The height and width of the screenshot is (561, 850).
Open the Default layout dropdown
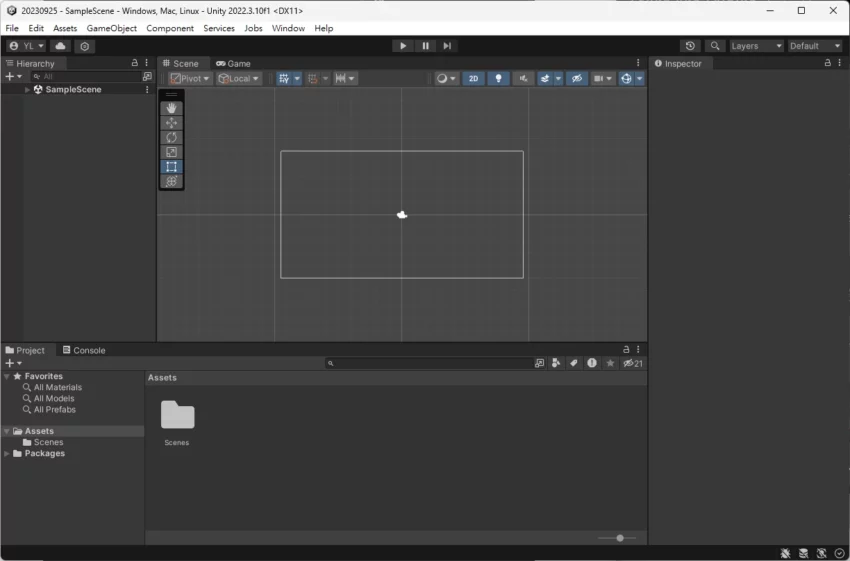point(815,46)
